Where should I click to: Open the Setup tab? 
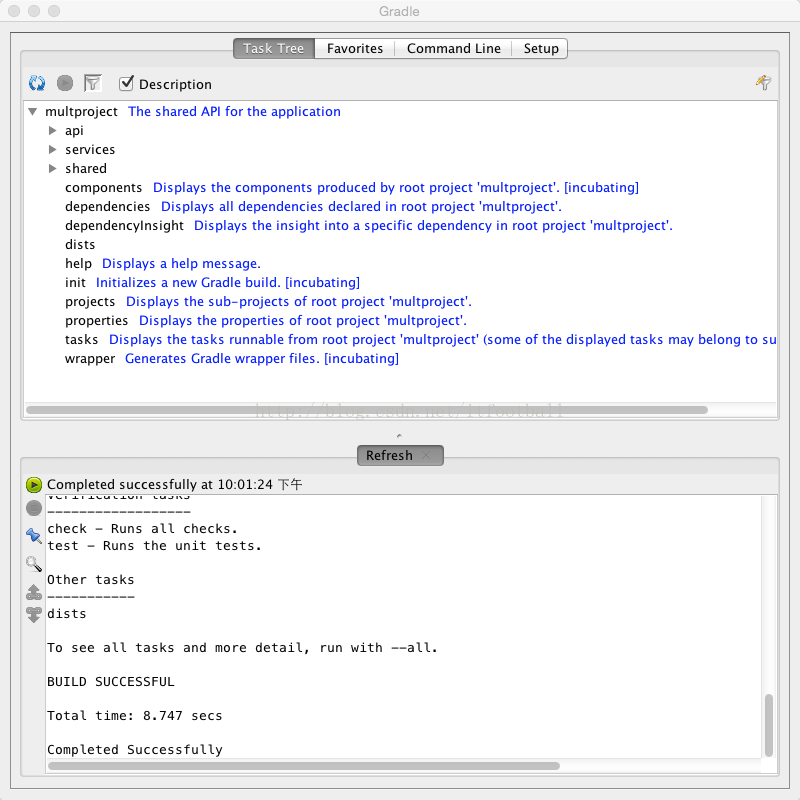click(x=541, y=48)
